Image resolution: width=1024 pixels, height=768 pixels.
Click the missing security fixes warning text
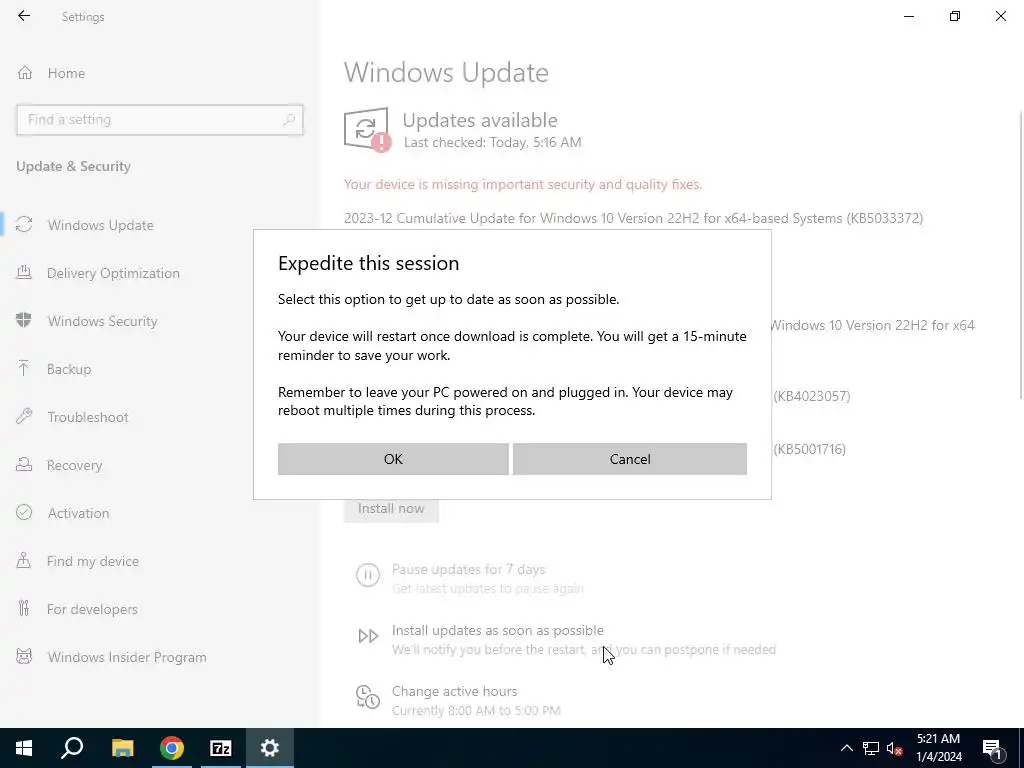523,184
